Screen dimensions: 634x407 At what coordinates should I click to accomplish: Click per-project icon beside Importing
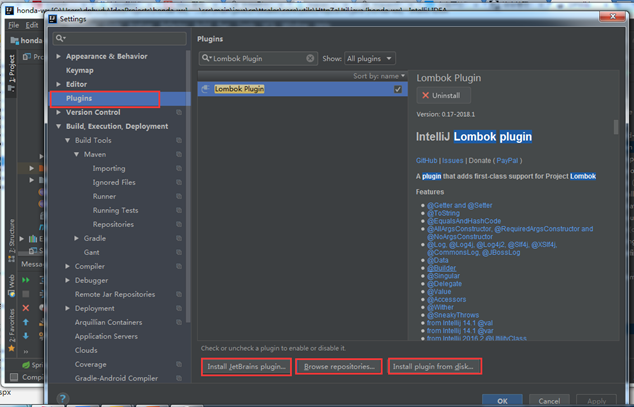tap(179, 168)
